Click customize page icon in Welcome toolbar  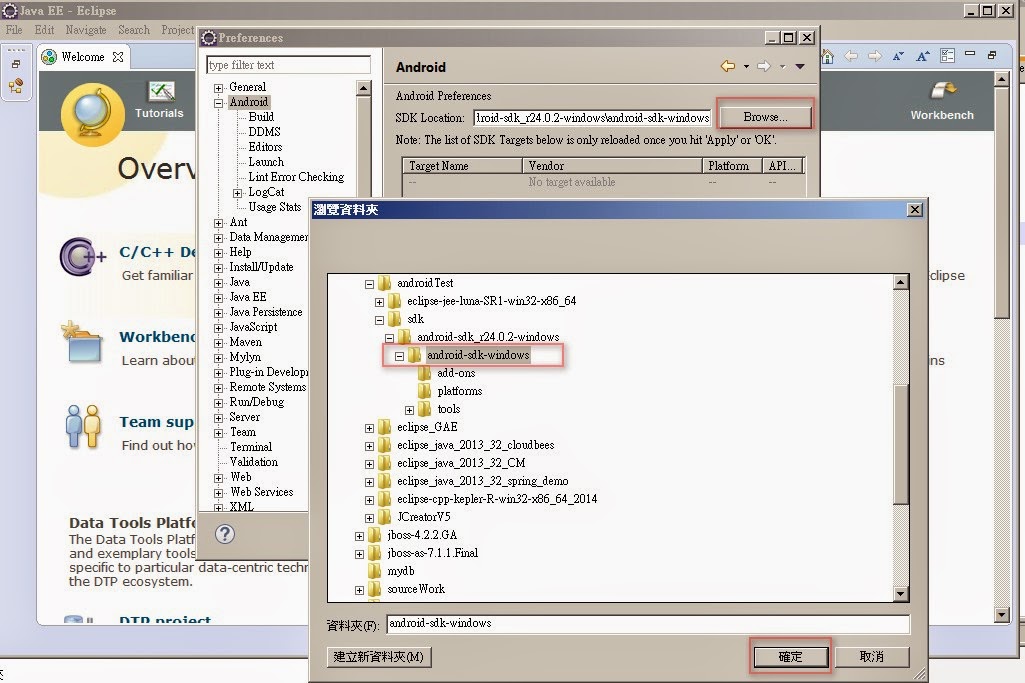coord(947,56)
